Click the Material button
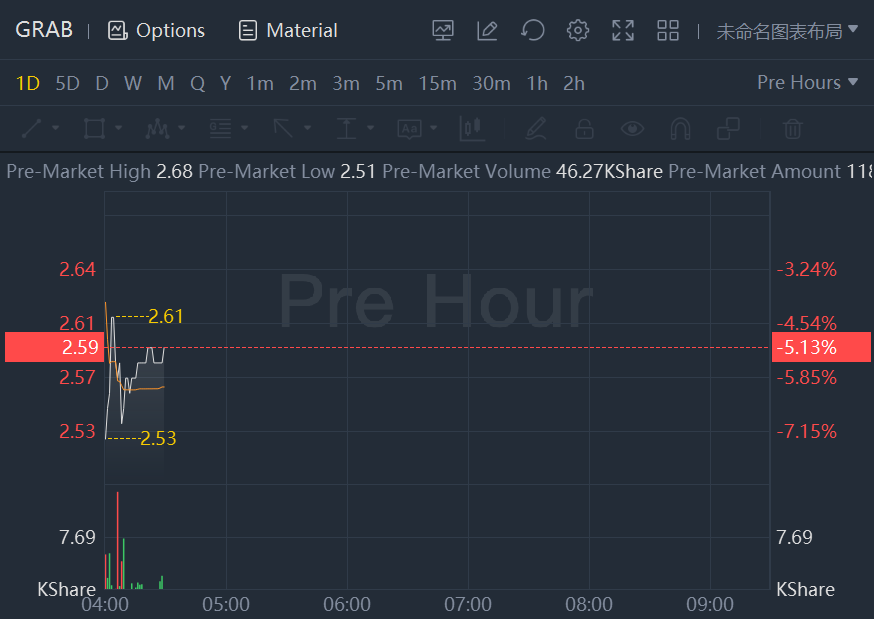Image resolution: width=874 pixels, height=619 pixels. click(288, 30)
